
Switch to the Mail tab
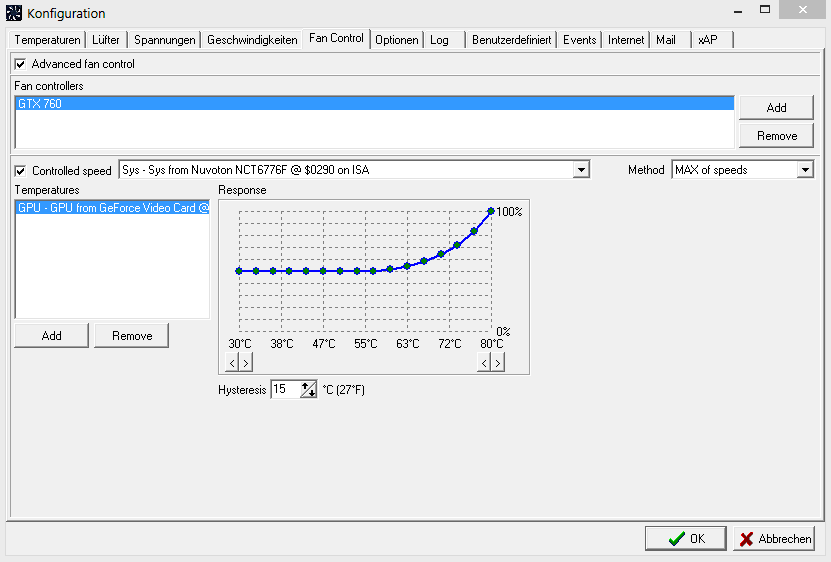pyautogui.click(x=671, y=40)
